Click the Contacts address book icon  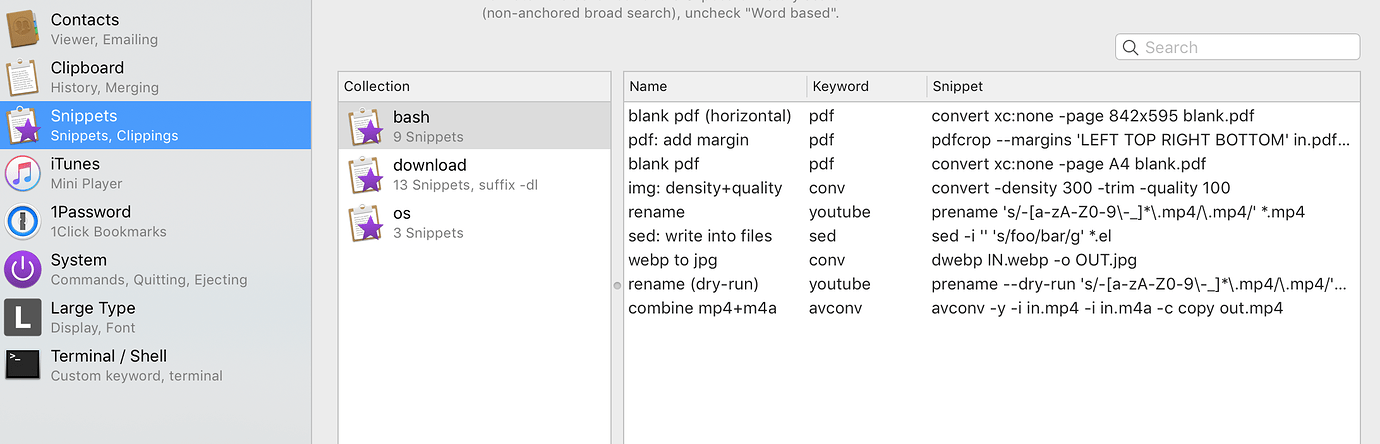pyautogui.click(x=23, y=29)
